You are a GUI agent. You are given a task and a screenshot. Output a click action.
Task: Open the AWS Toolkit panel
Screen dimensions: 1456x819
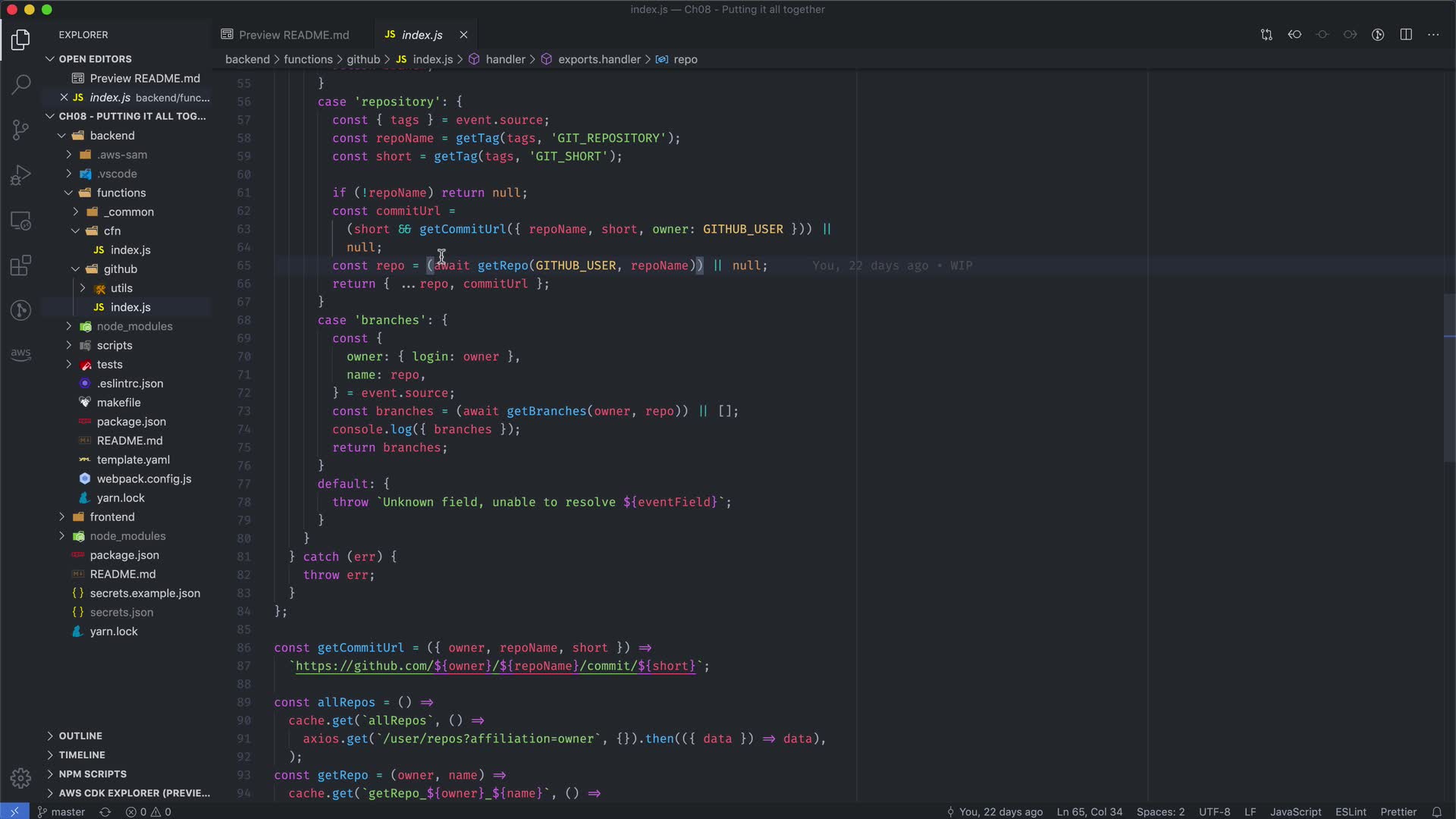point(20,353)
